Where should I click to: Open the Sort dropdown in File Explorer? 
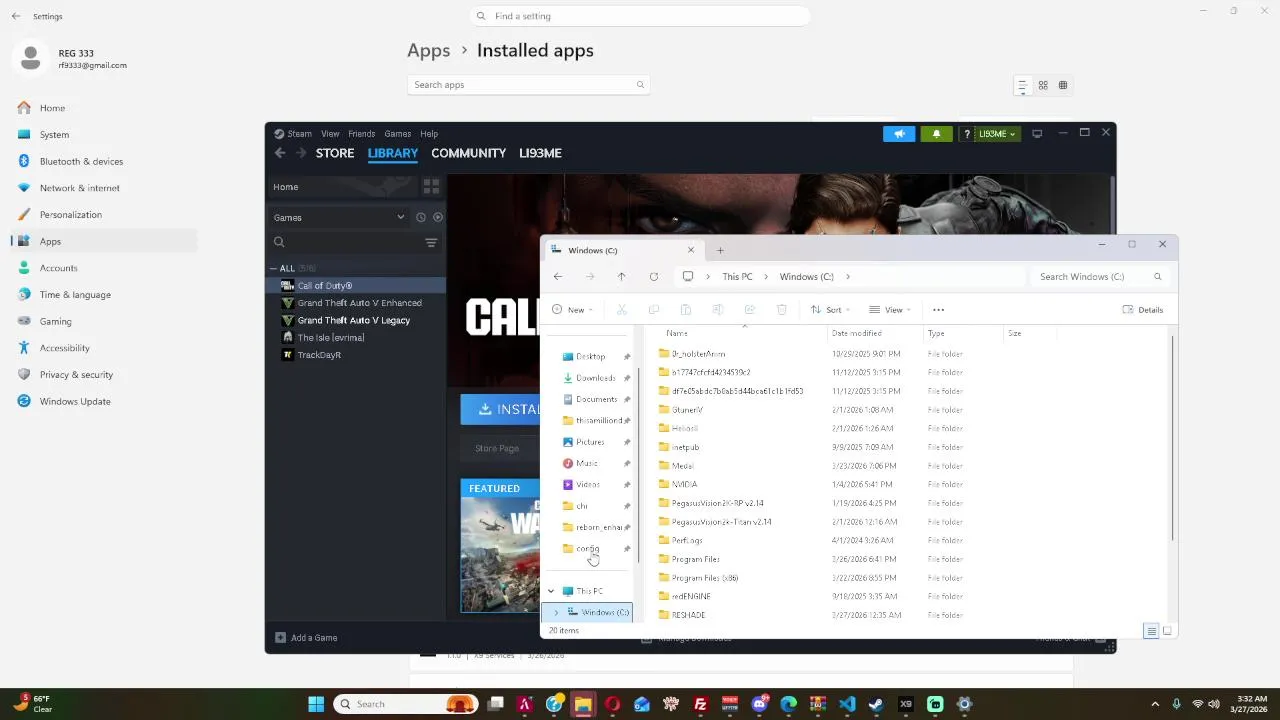[830, 310]
